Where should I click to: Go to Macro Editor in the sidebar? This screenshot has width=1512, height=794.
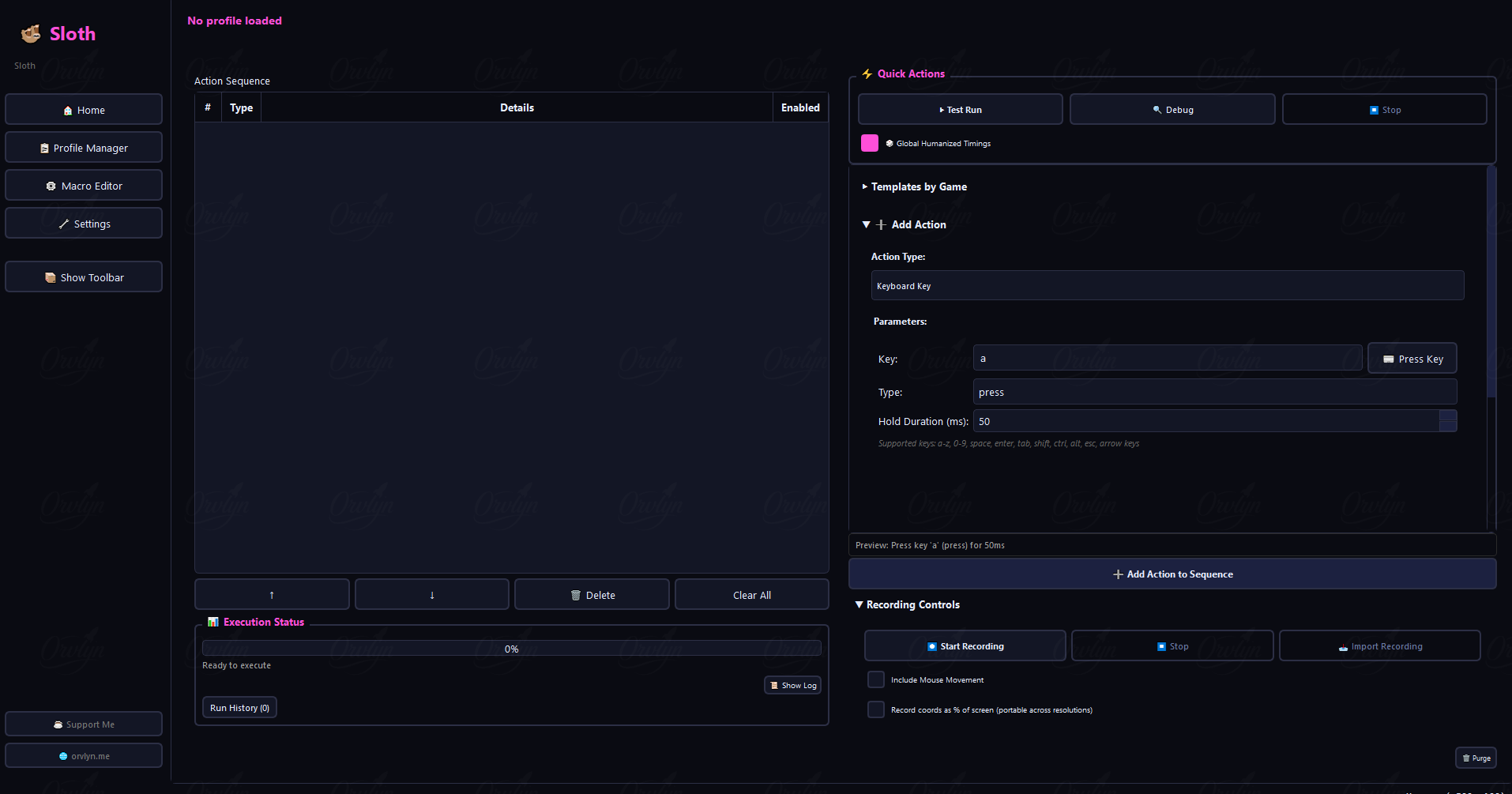pos(84,186)
